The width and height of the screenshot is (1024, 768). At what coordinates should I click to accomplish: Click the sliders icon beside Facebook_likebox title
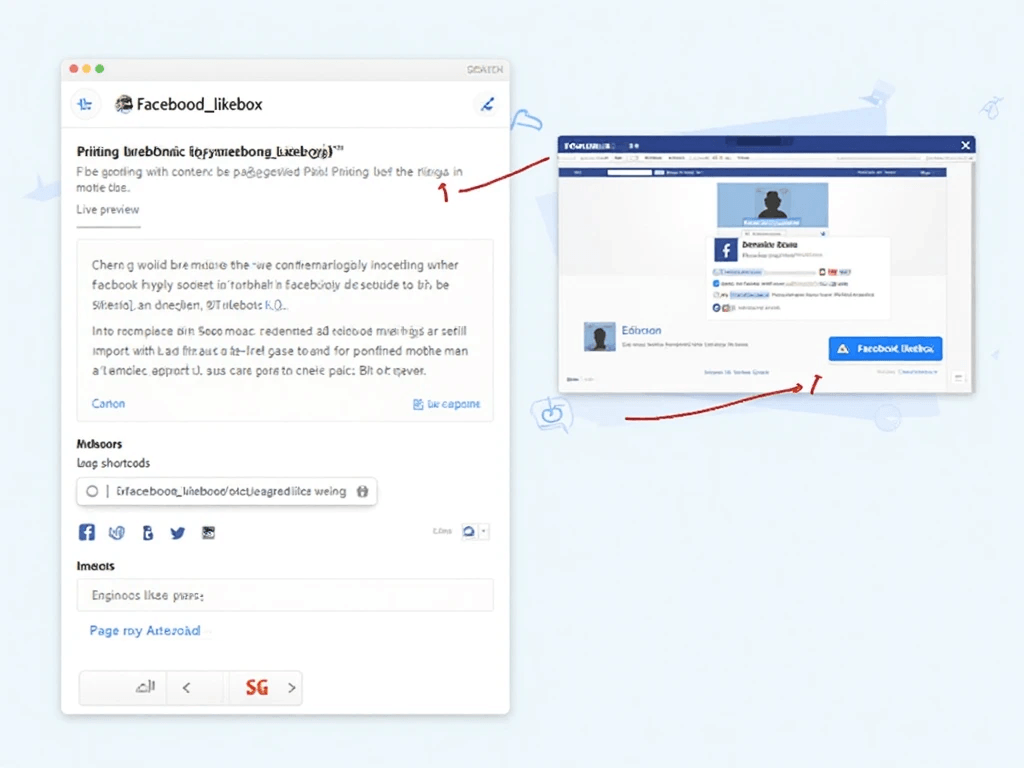pos(85,104)
